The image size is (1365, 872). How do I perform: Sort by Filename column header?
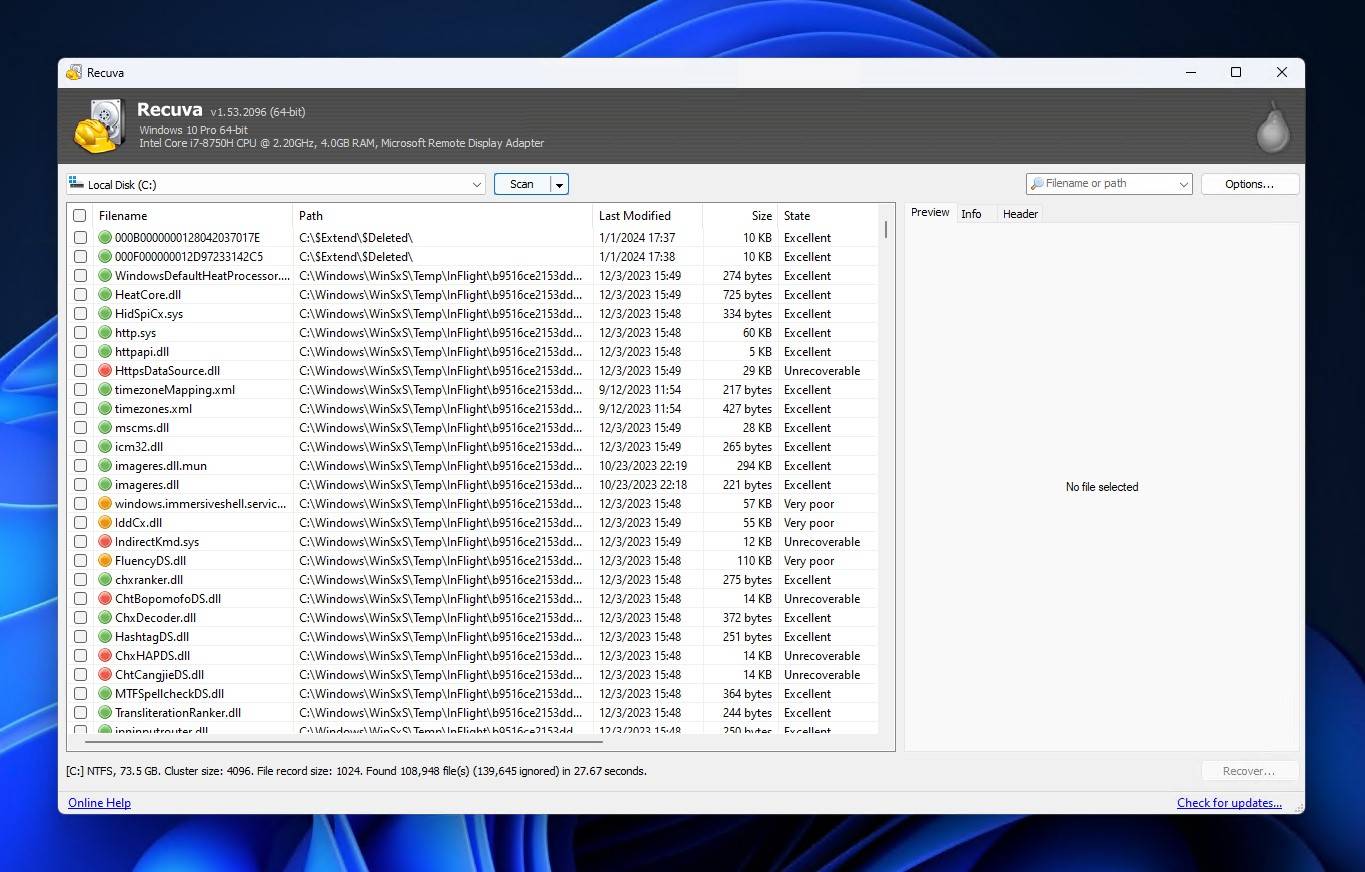pos(193,216)
